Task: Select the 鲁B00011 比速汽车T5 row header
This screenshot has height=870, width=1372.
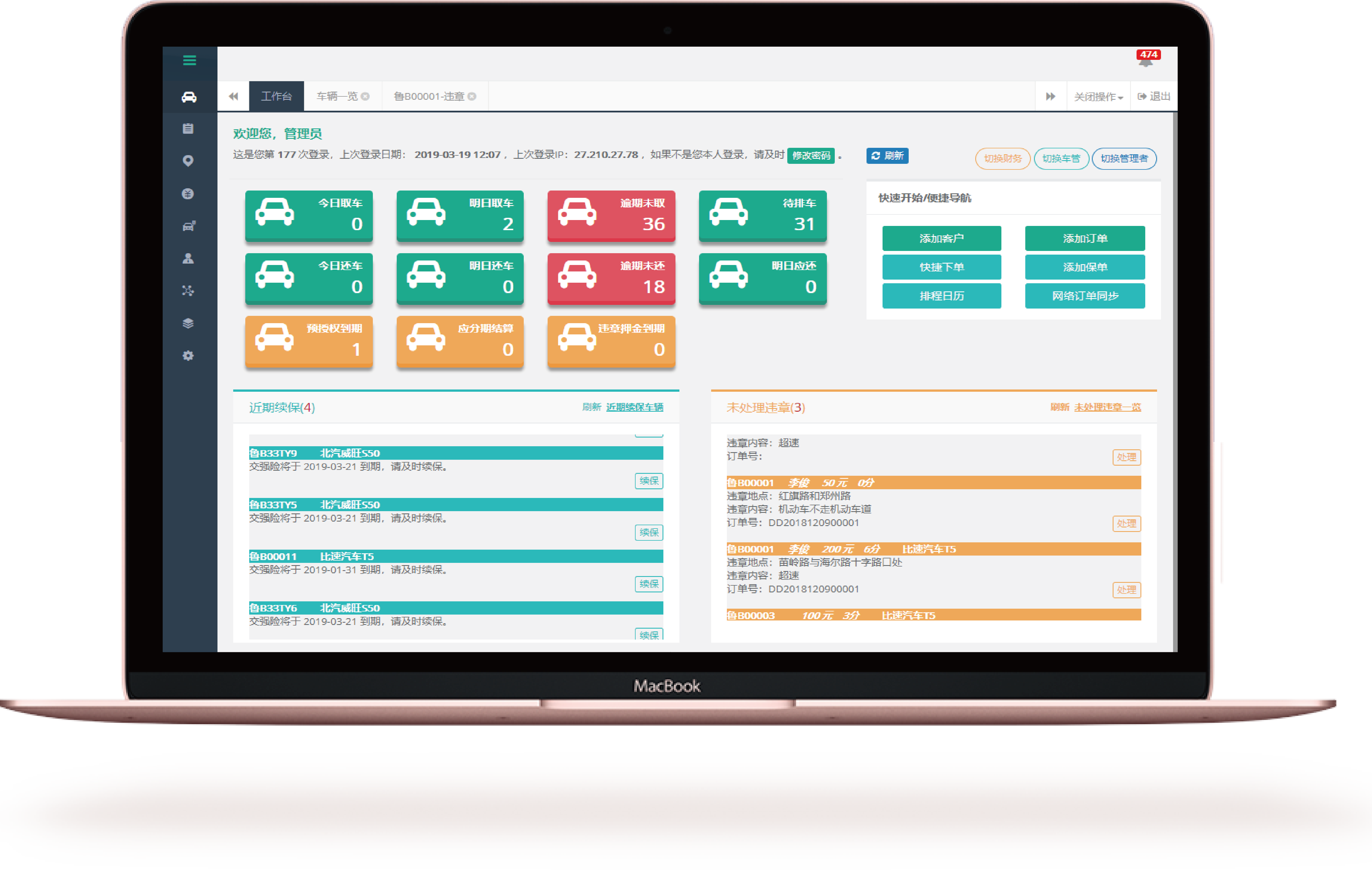Action: pyautogui.click(x=456, y=557)
